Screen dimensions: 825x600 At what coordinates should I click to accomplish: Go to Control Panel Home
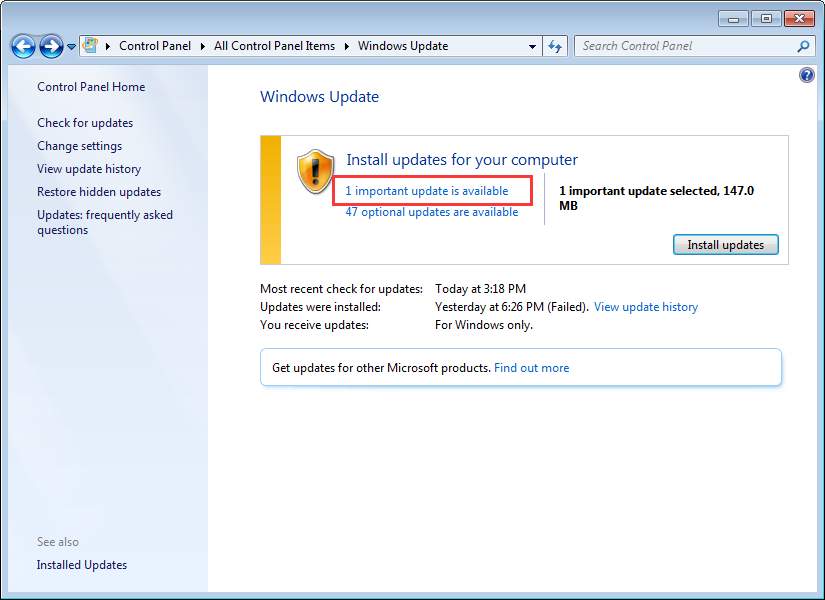tap(91, 87)
